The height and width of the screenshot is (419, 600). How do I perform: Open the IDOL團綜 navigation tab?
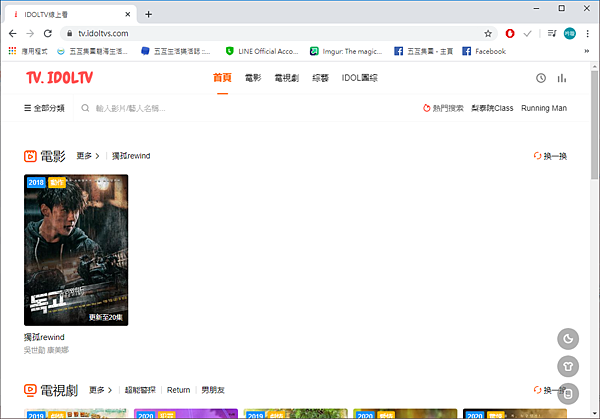(360, 78)
